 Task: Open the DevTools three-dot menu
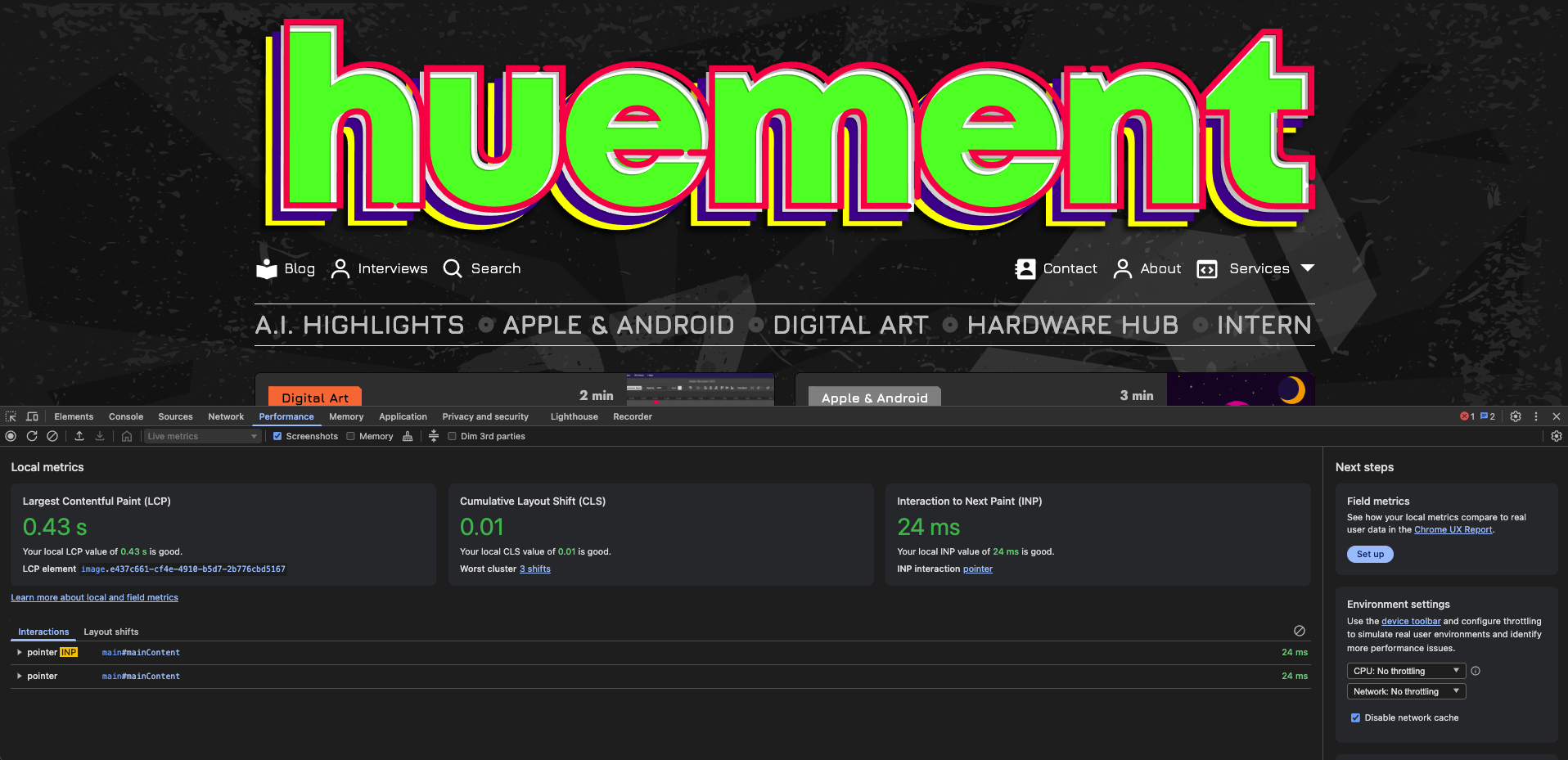coord(1536,416)
